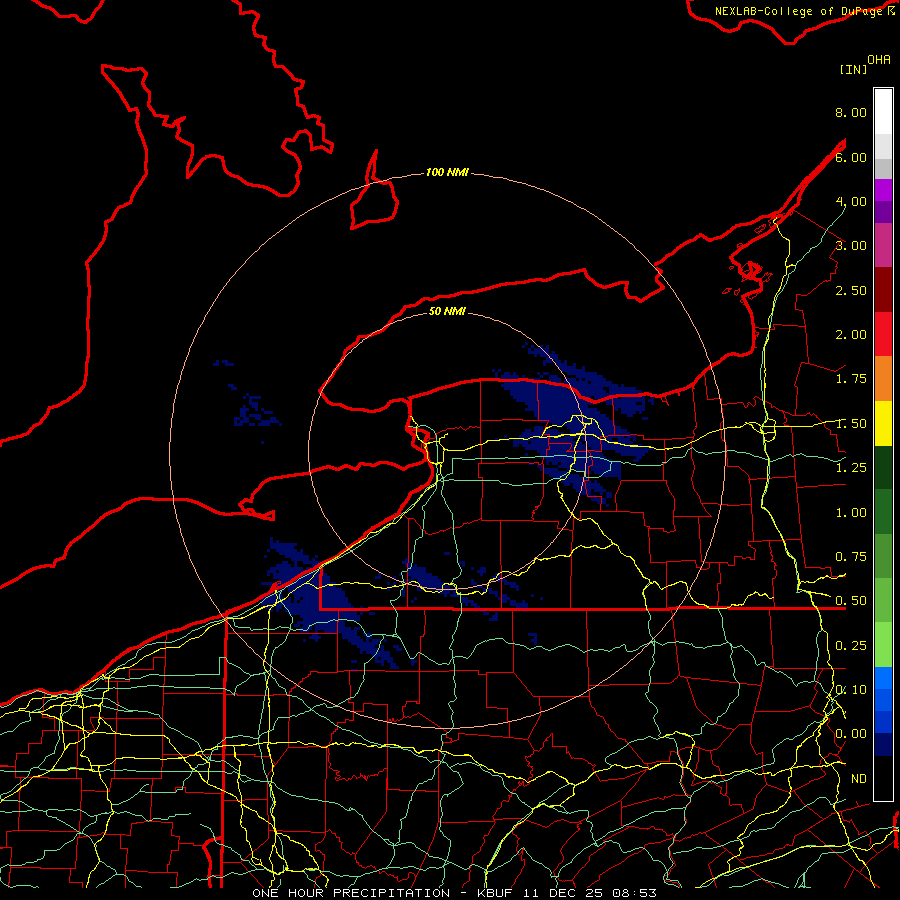
Task: Pick the bright red legend swatch
Action: point(883,334)
